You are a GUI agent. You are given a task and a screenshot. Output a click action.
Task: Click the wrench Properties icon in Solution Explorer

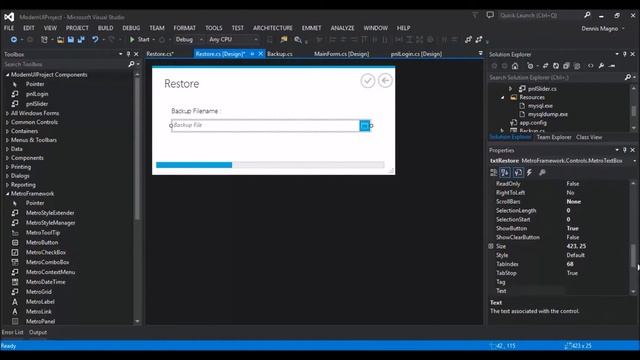point(601,66)
